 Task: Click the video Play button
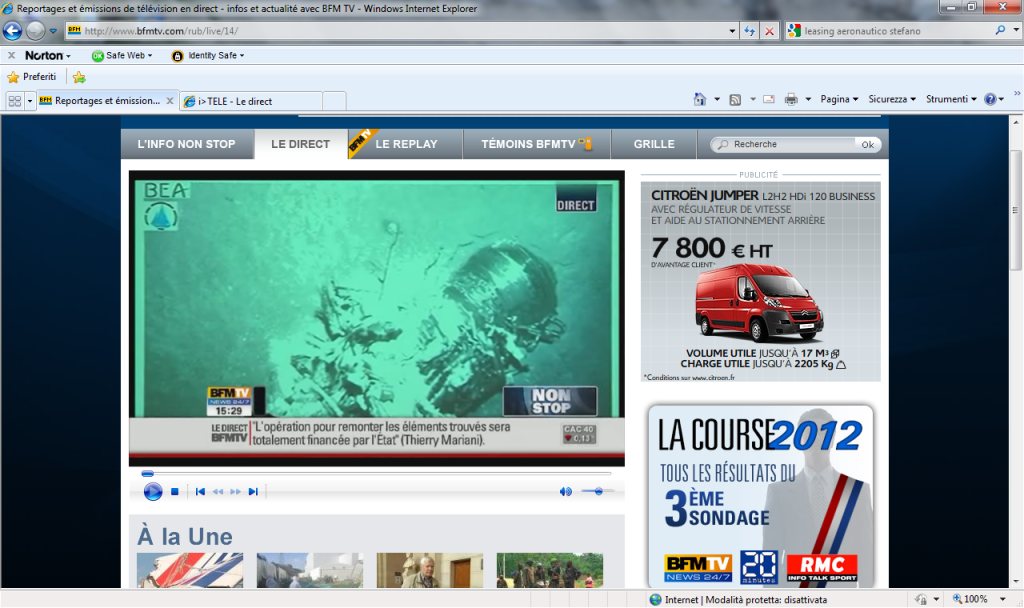153,491
